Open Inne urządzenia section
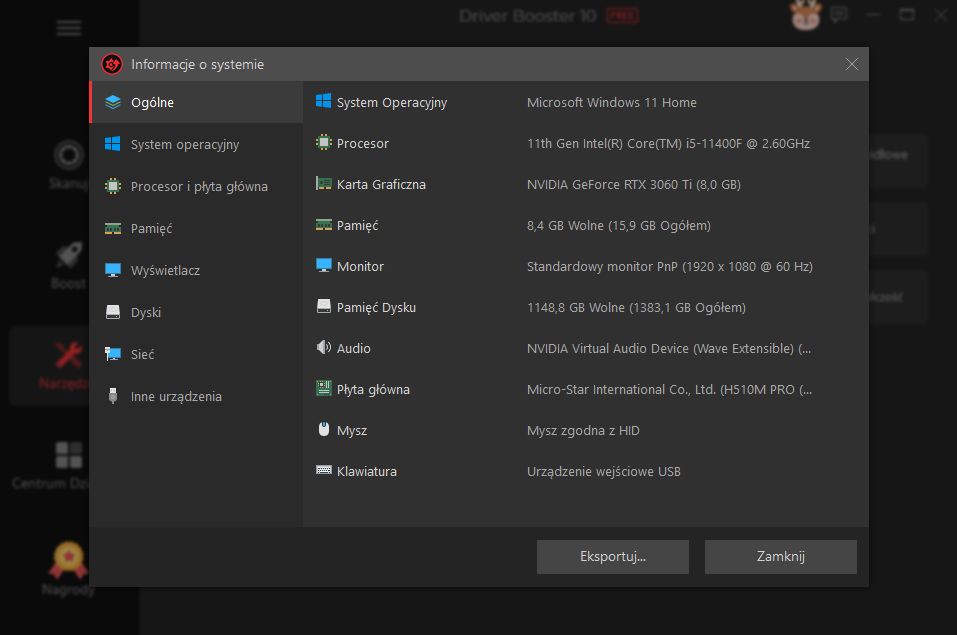The image size is (957, 635). click(x=196, y=396)
